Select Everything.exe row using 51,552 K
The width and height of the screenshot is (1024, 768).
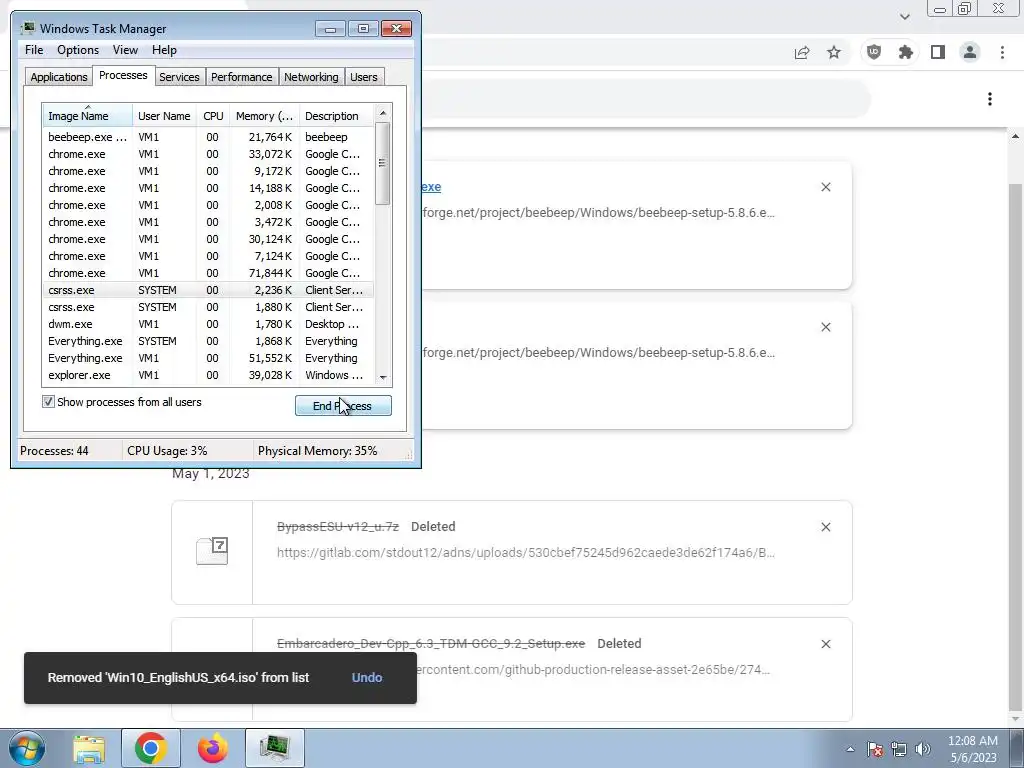pyautogui.click(x=208, y=358)
